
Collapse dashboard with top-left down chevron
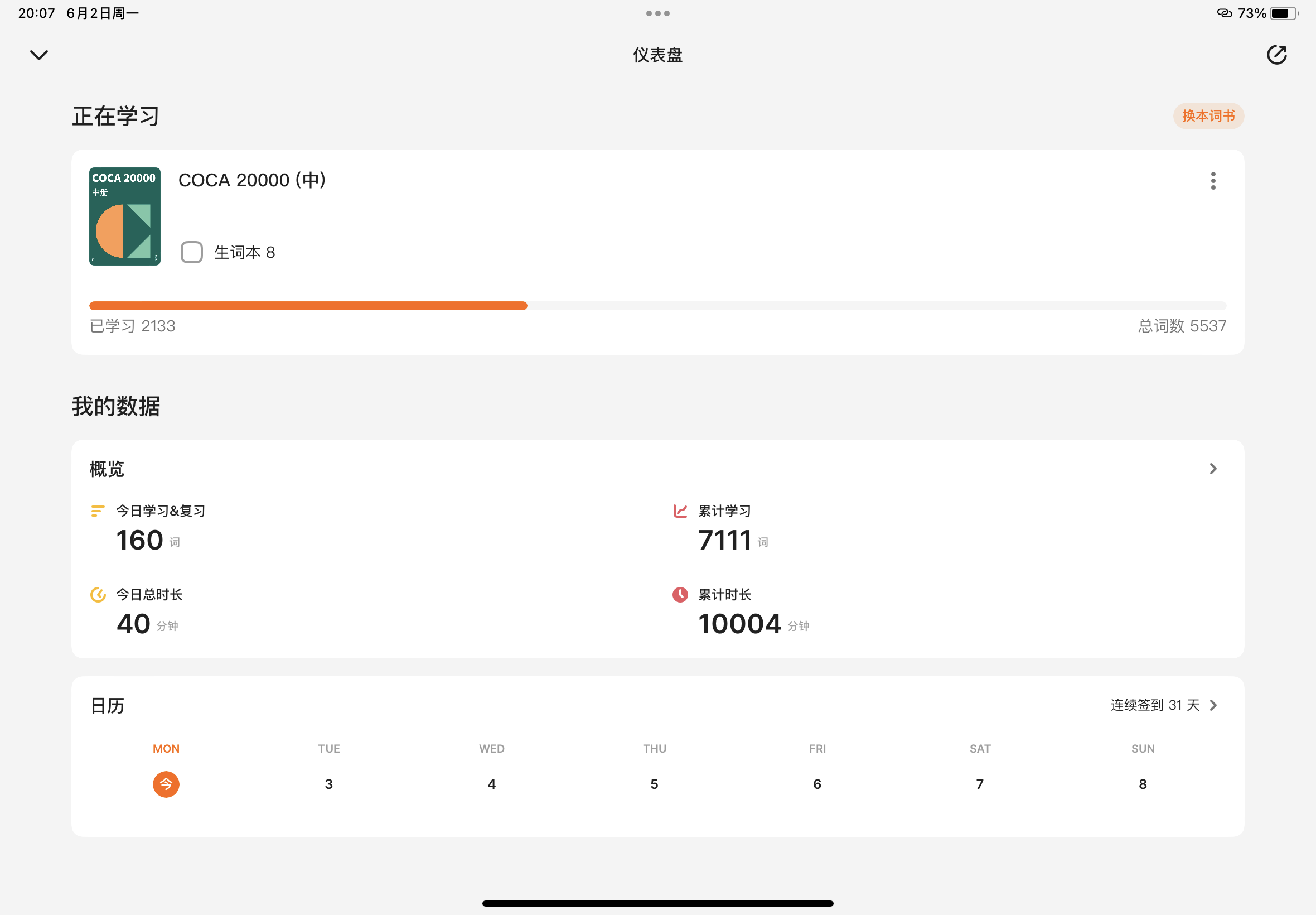[x=39, y=55]
